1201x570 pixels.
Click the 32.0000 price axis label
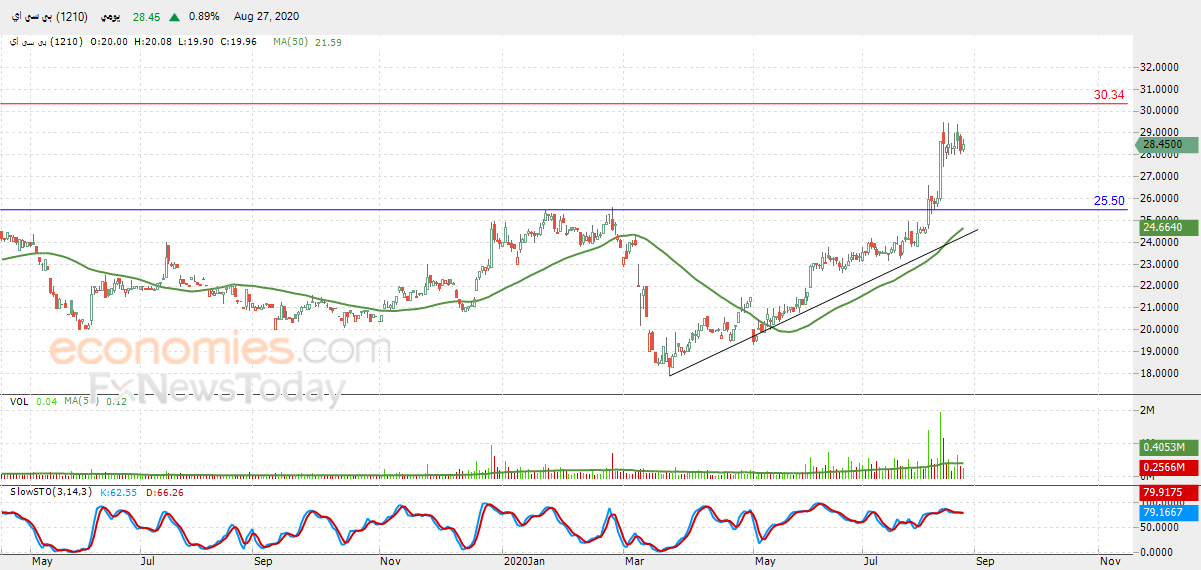1161,67
